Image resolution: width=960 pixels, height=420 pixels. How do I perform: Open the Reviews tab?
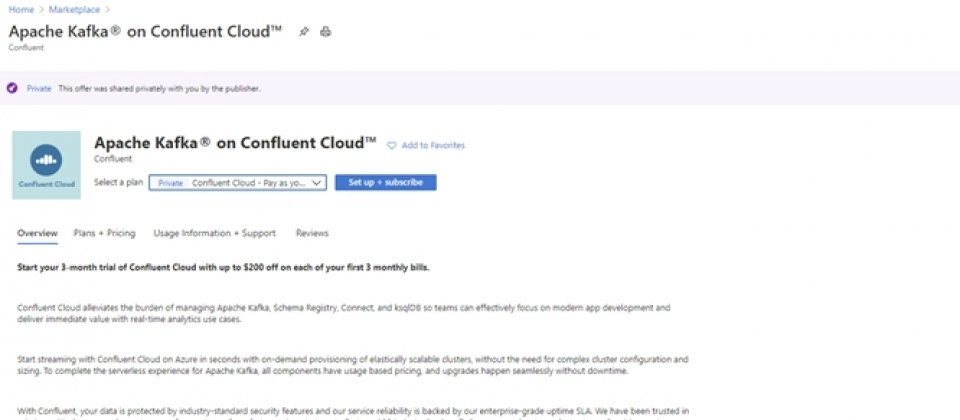click(312, 233)
